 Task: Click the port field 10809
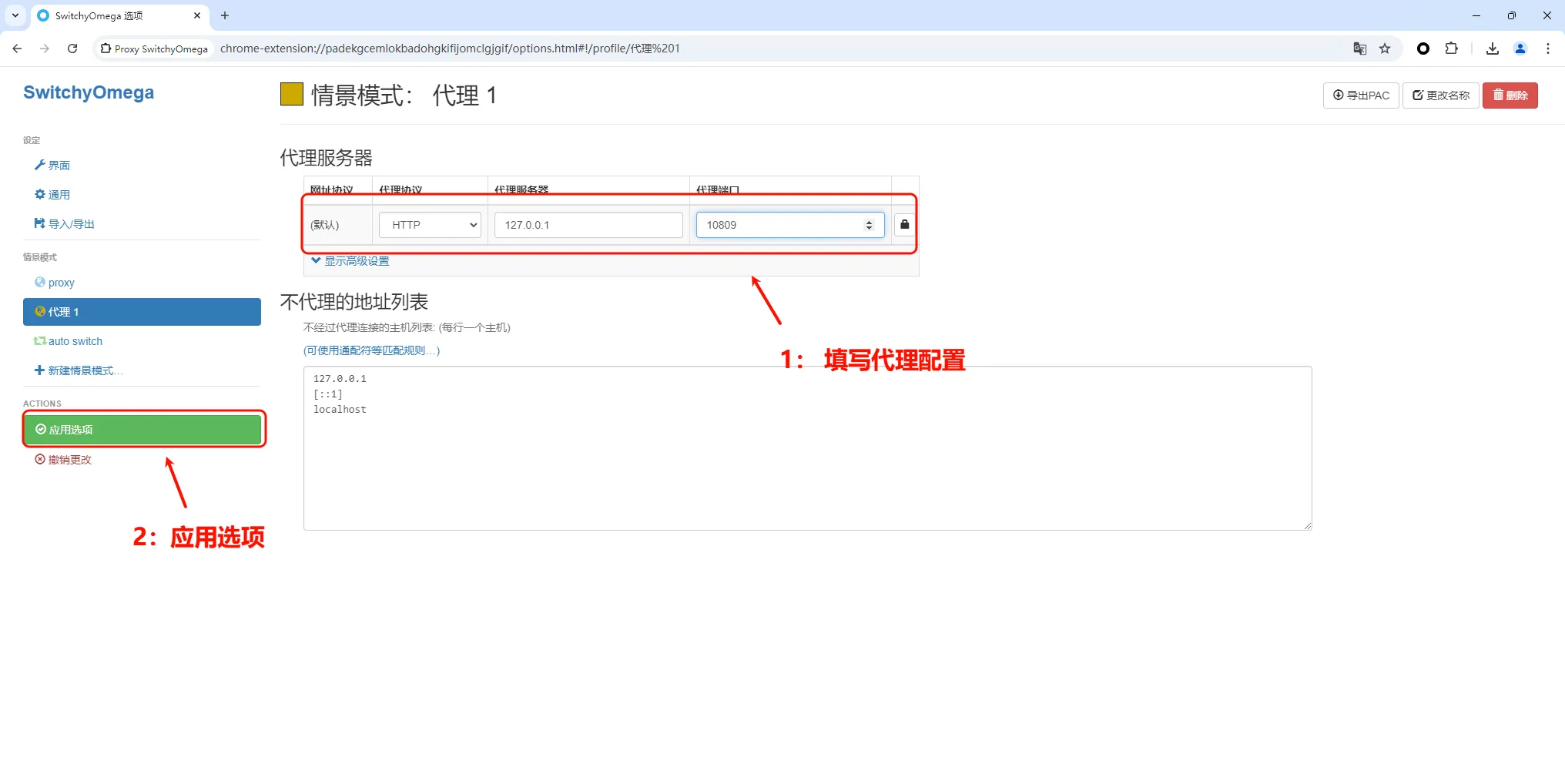pos(790,225)
